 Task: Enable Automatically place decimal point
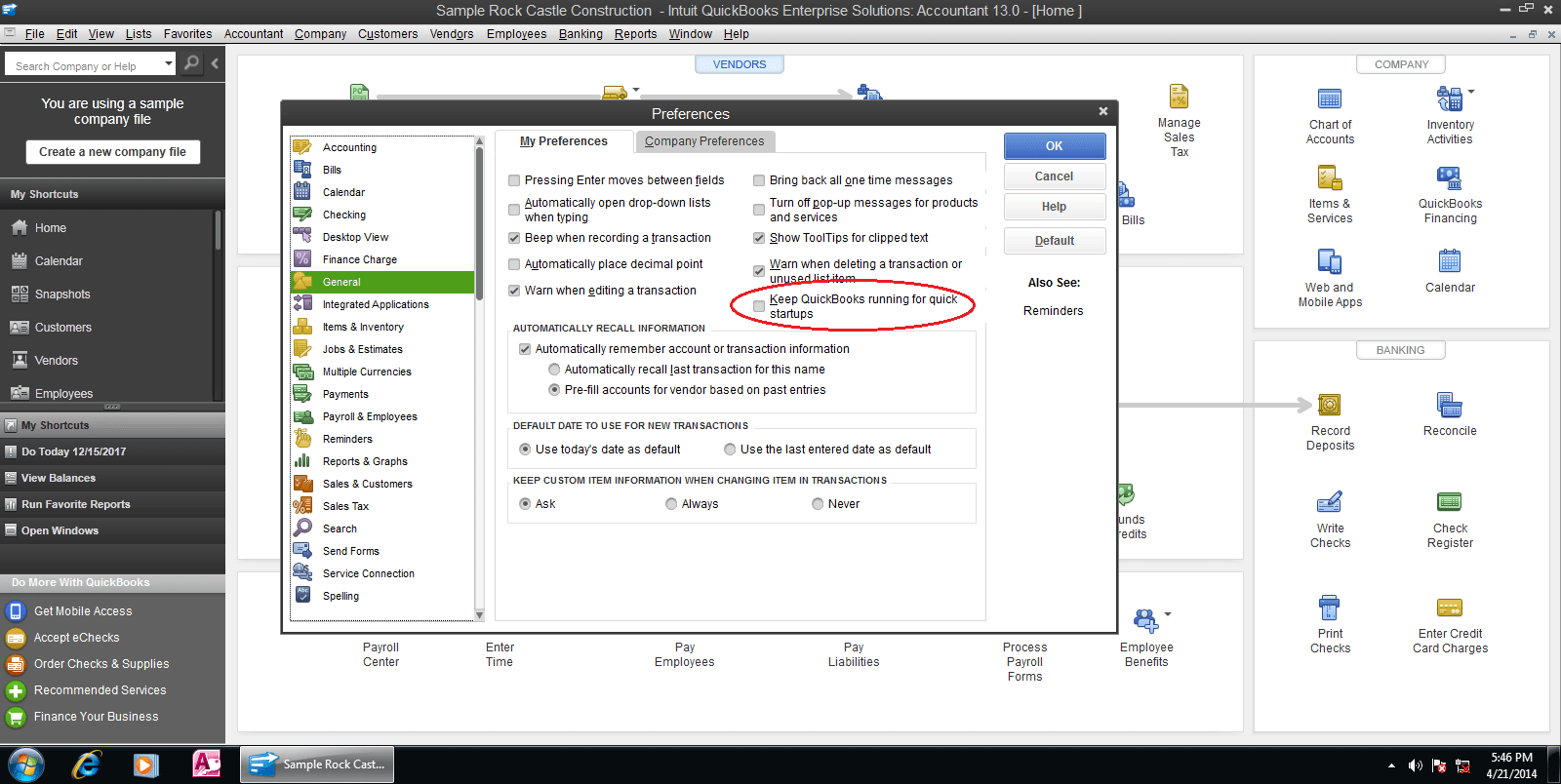point(514,264)
